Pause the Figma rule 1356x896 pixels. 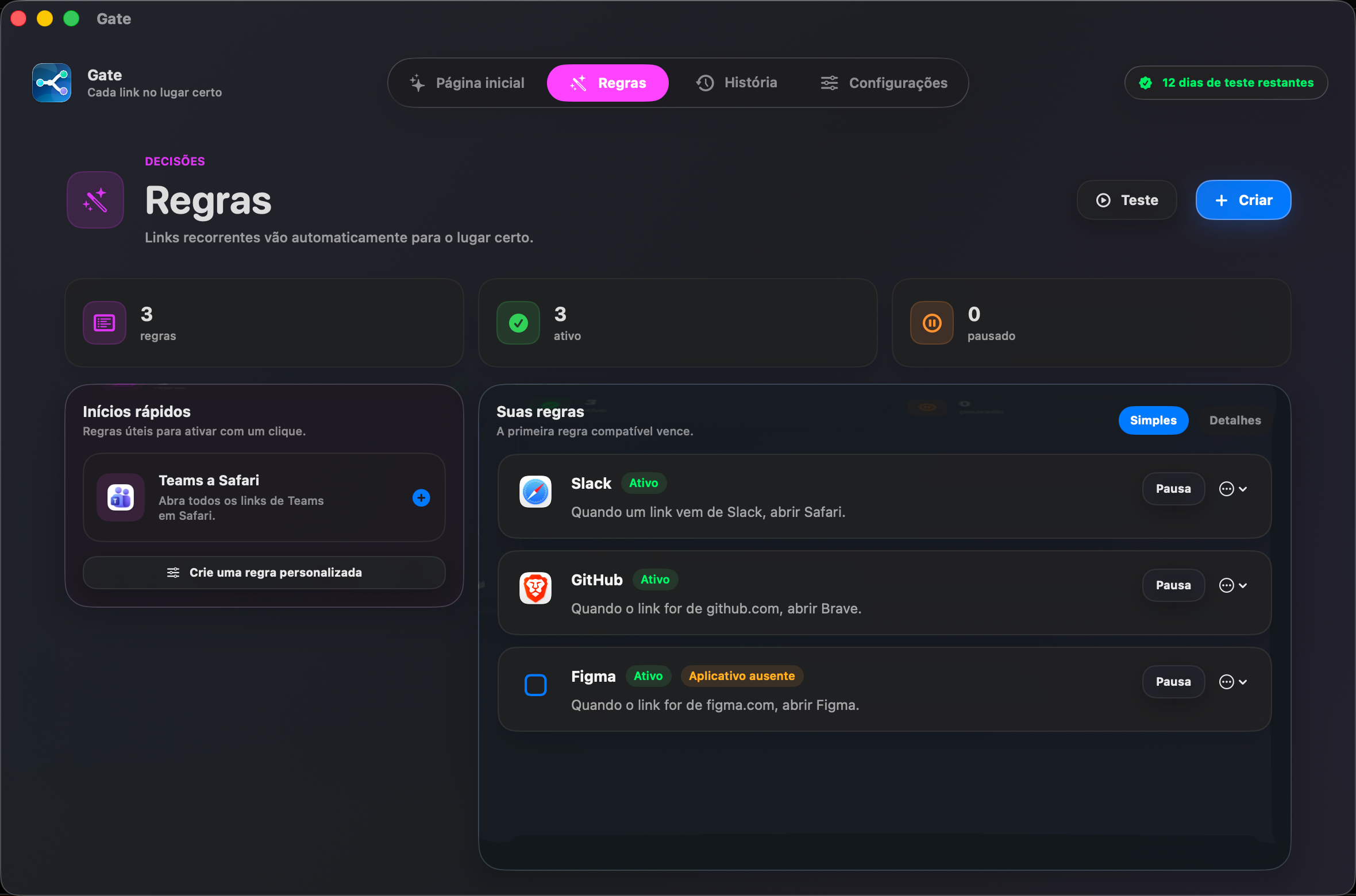[1173, 682]
